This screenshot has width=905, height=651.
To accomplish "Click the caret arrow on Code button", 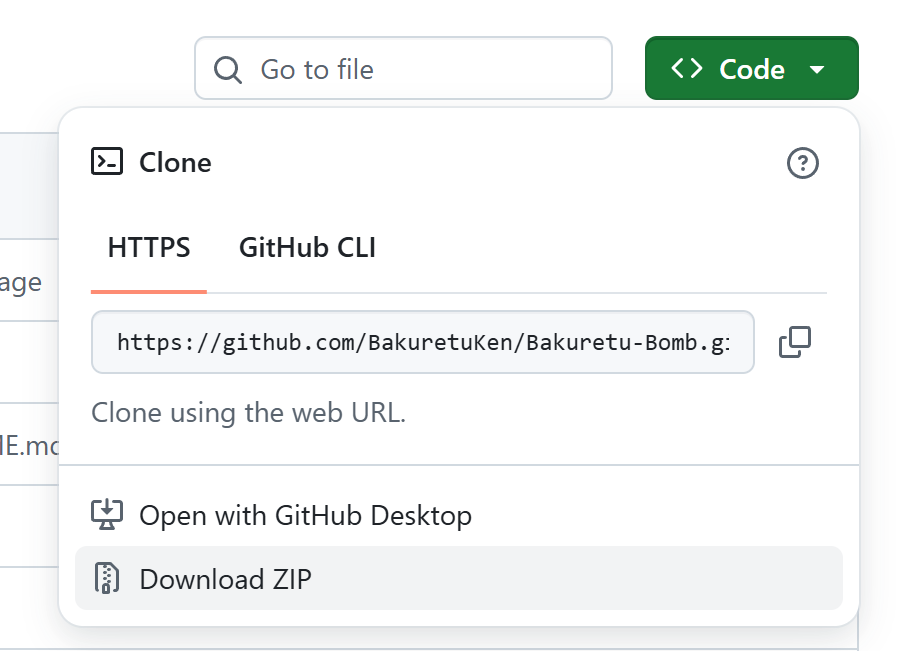I will coord(817,70).
